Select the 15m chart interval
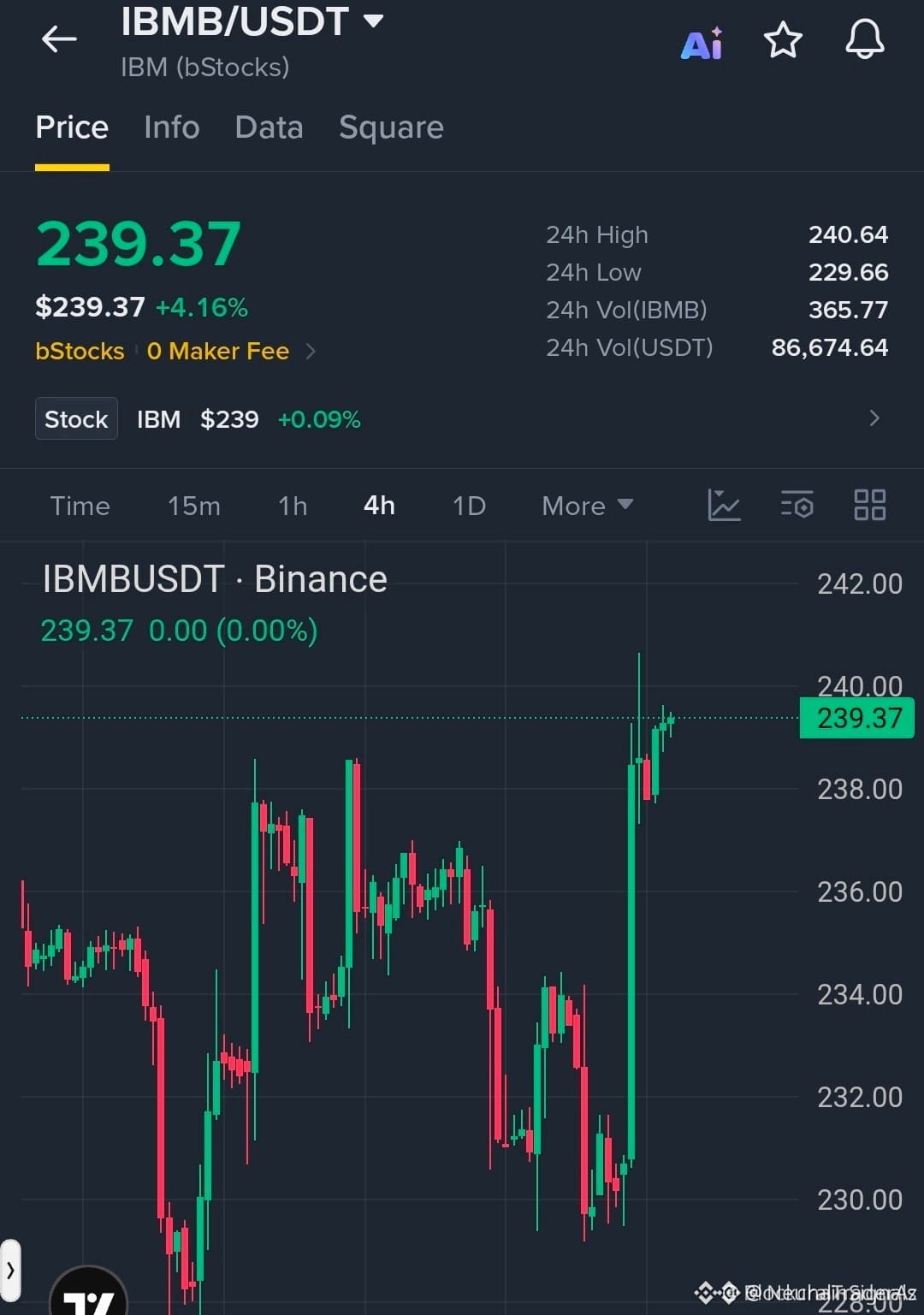 pos(194,506)
